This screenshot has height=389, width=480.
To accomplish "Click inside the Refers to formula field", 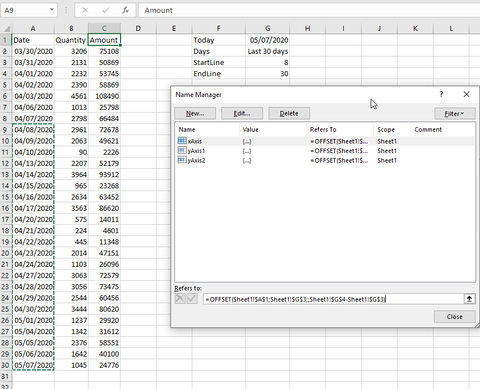I will pos(333,299).
